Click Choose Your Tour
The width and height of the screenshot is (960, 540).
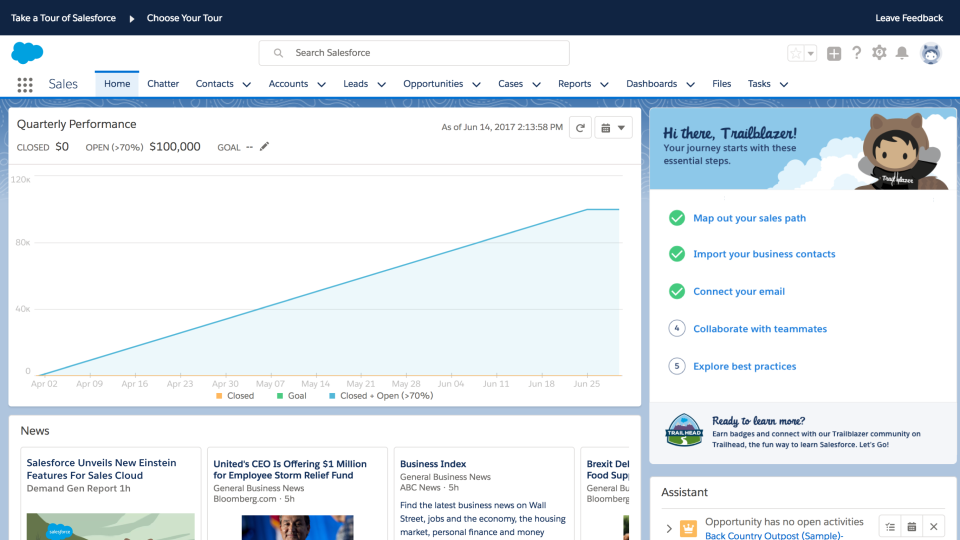(x=184, y=18)
